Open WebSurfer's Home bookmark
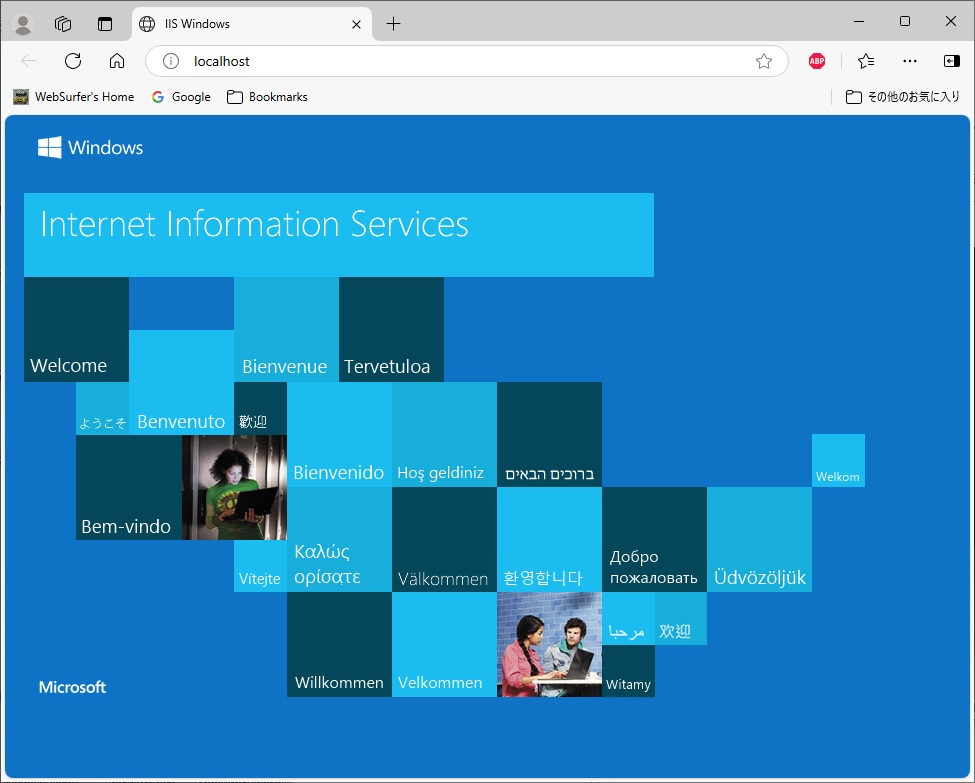Viewport: 975px width, 783px height. [x=73, y=97]
